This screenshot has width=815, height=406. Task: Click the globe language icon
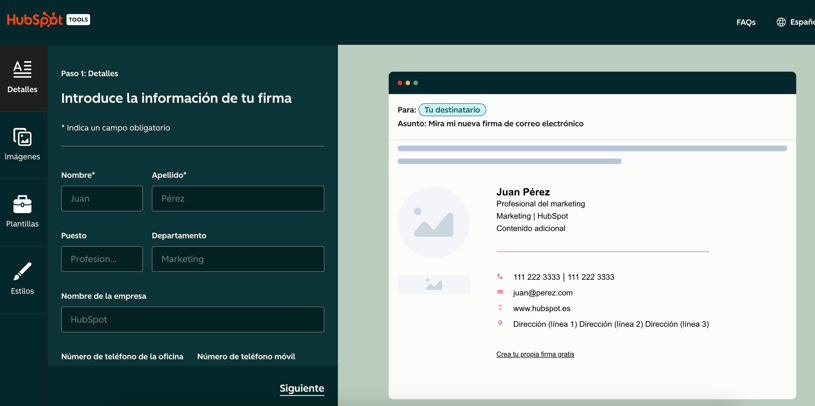[781, 22]
